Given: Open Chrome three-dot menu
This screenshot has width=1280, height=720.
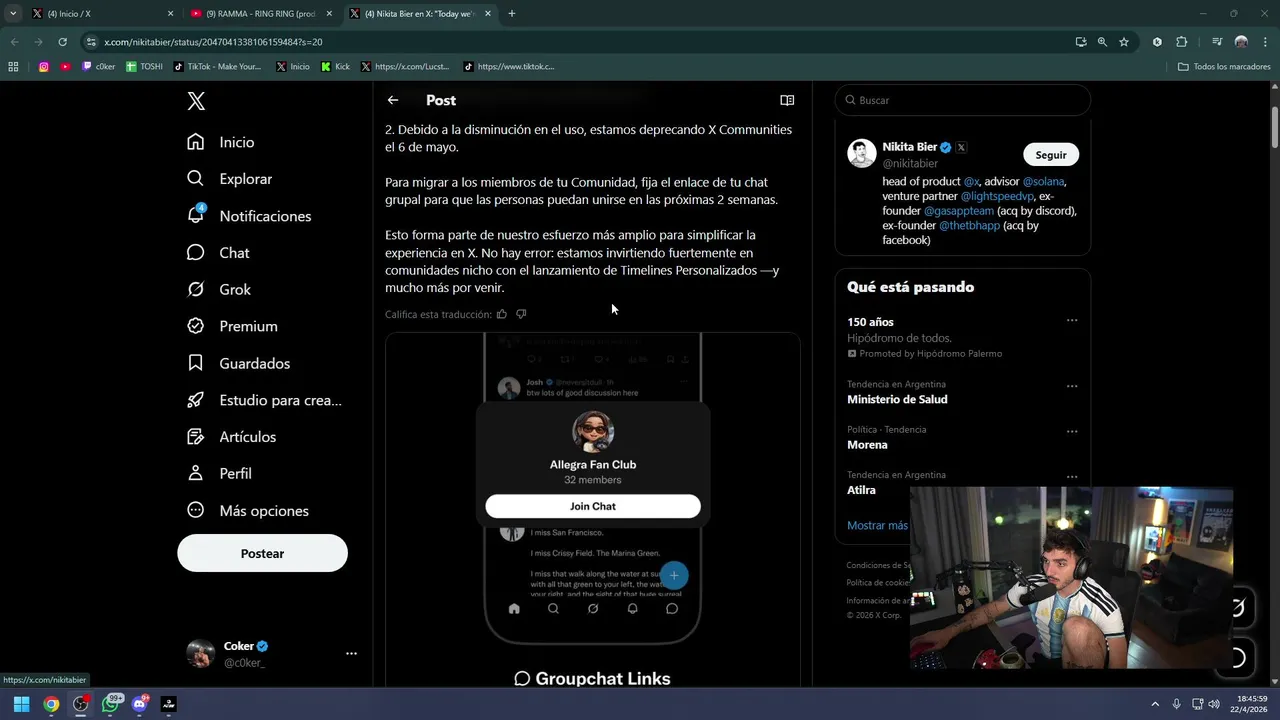Looking at the screenshot, I should coord(1265,42).
